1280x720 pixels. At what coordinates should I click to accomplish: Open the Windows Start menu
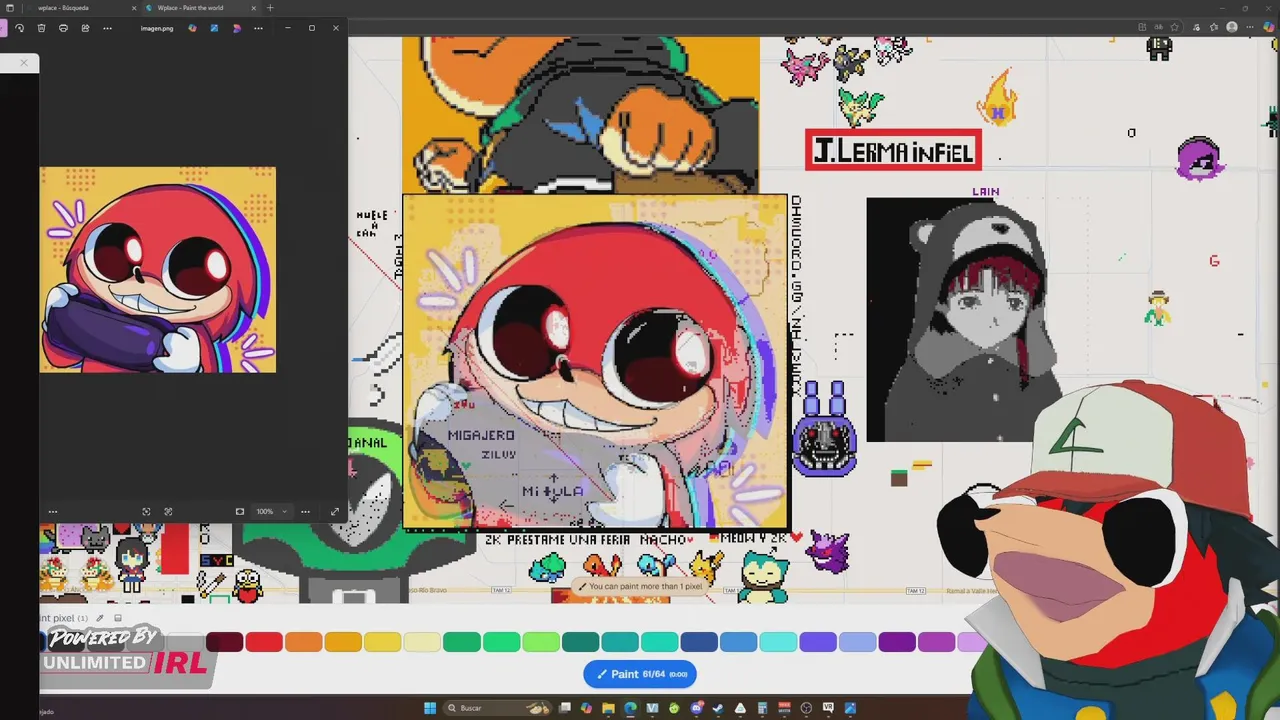coord(430,708)
